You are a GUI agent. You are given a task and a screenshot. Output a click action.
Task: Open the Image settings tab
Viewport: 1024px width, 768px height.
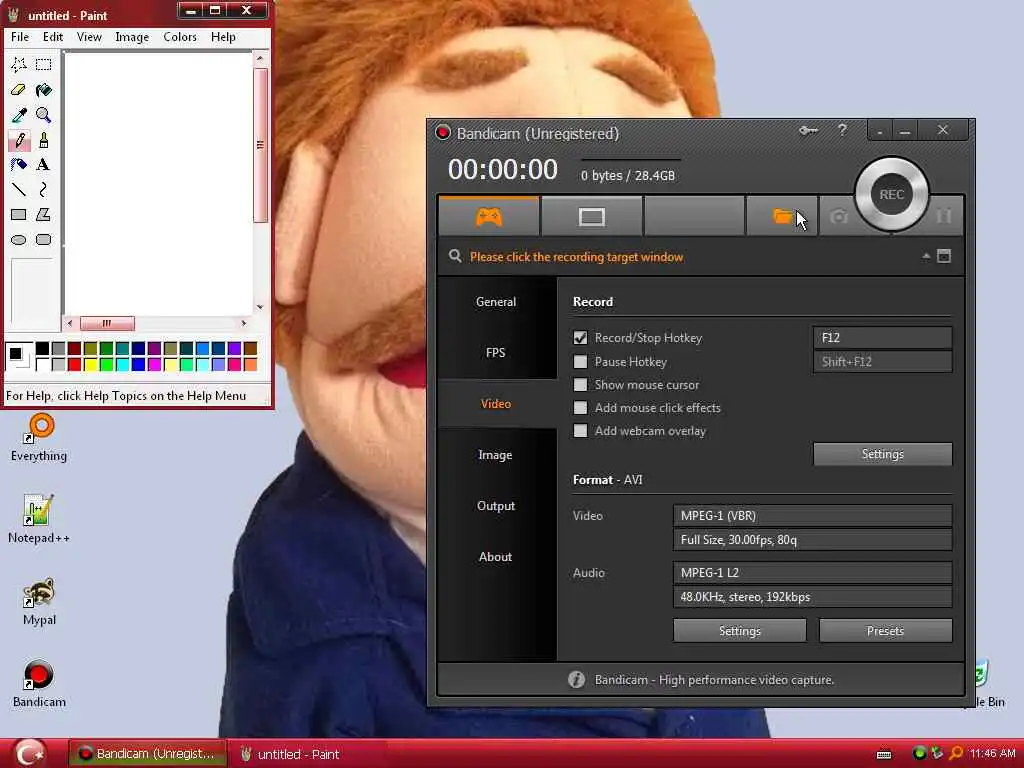[x=496, y=455]
